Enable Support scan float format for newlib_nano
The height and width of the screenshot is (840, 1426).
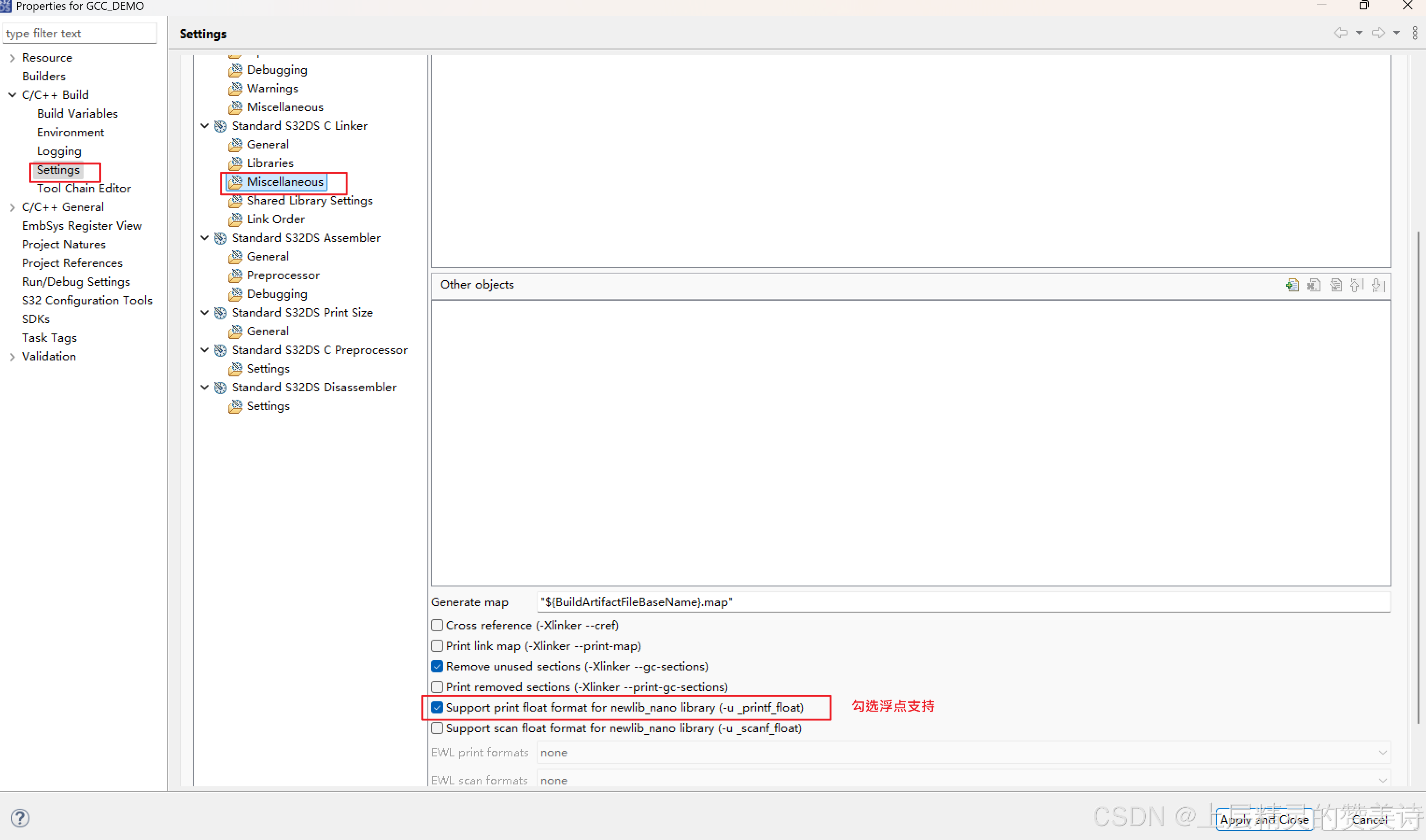(437, 728)
